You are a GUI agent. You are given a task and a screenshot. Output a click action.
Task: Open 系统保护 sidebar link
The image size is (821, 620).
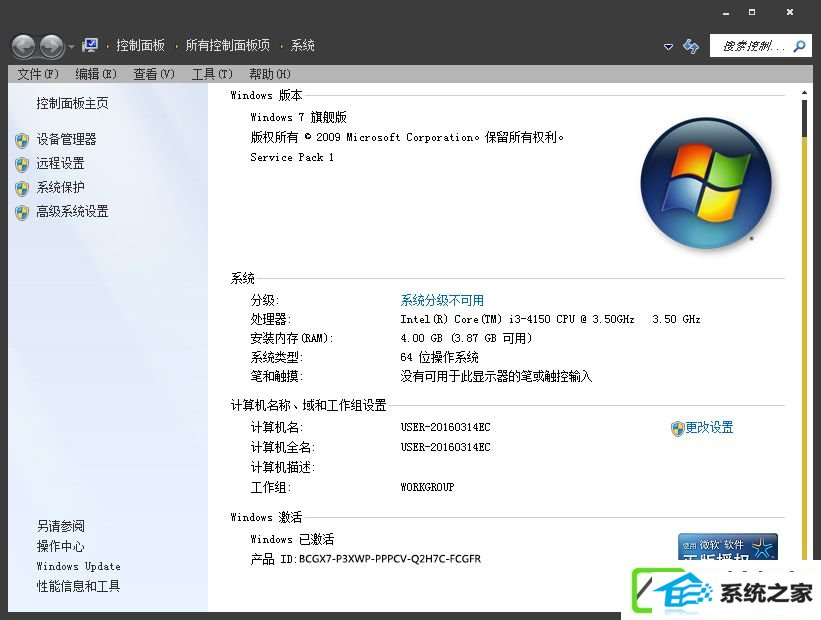[x=60, y=187]
